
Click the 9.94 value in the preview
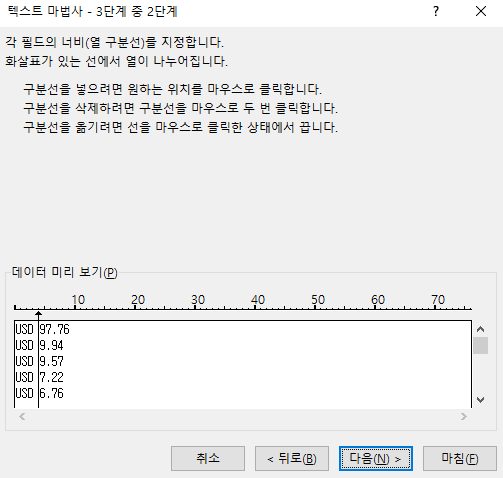pos(51,346)
